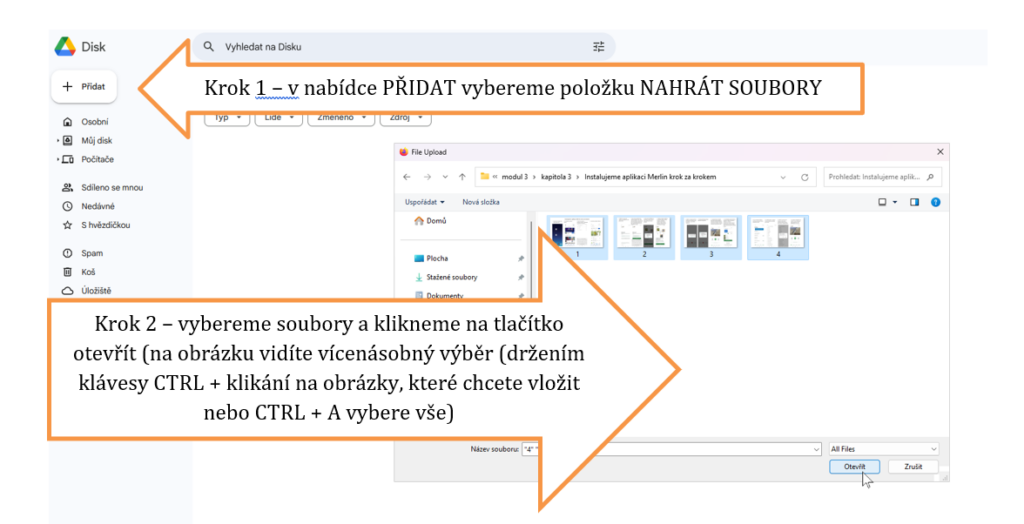Toggle the preview pane in file dialog

[914, 201]
